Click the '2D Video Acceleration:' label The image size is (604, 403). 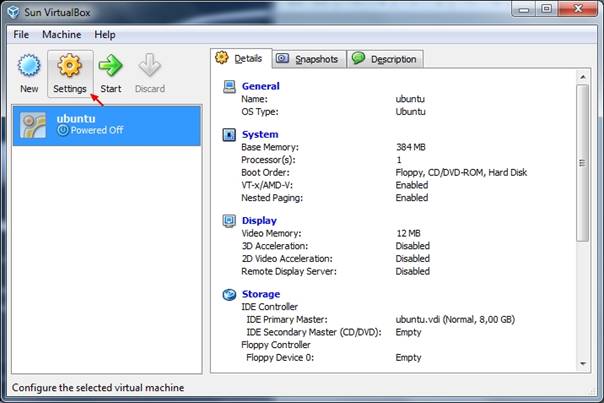click(x=287, y=259)
